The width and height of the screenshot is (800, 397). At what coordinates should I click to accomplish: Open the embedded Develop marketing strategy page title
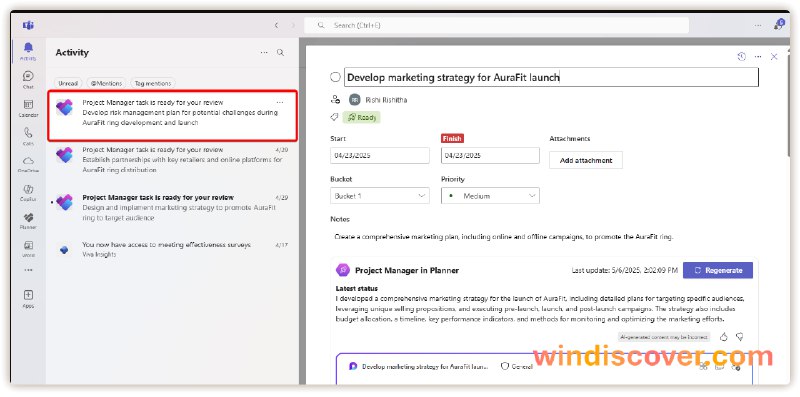click(x=425, y=366)
